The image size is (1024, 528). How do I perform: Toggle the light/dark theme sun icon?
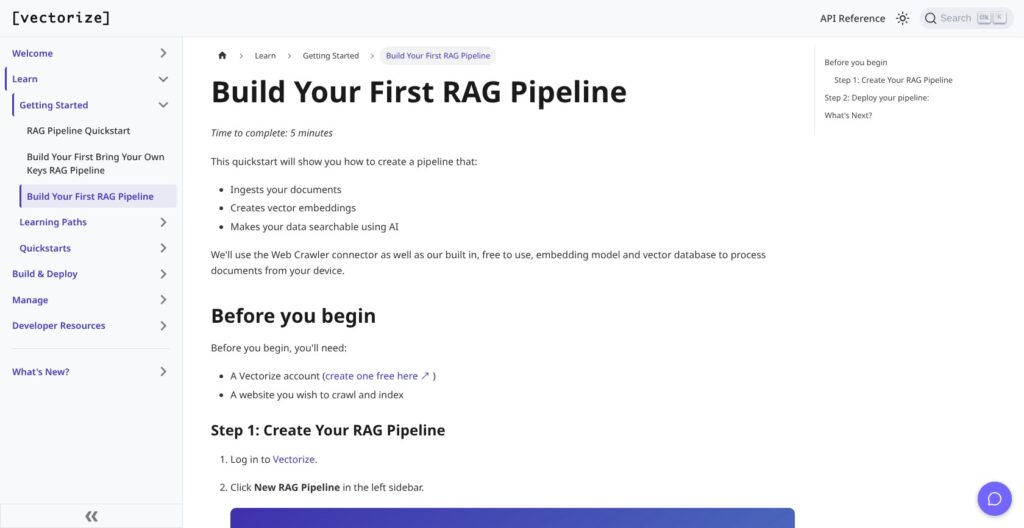(903, 18)
